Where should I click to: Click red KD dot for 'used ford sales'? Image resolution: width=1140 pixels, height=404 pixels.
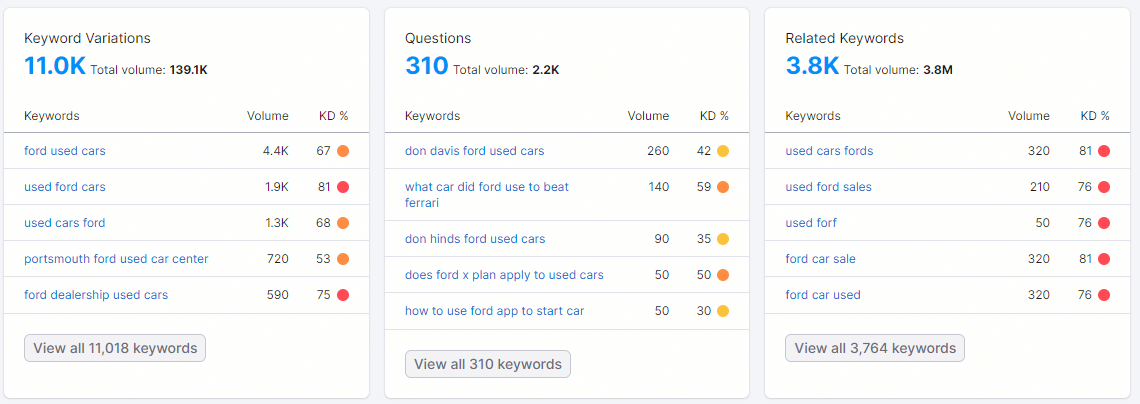point(1104,187)
